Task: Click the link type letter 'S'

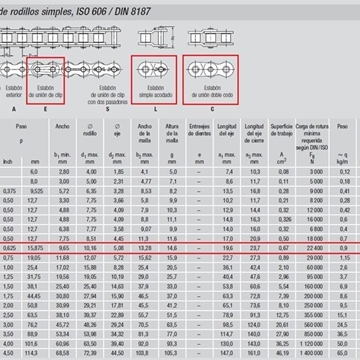Action: point(107,109)
